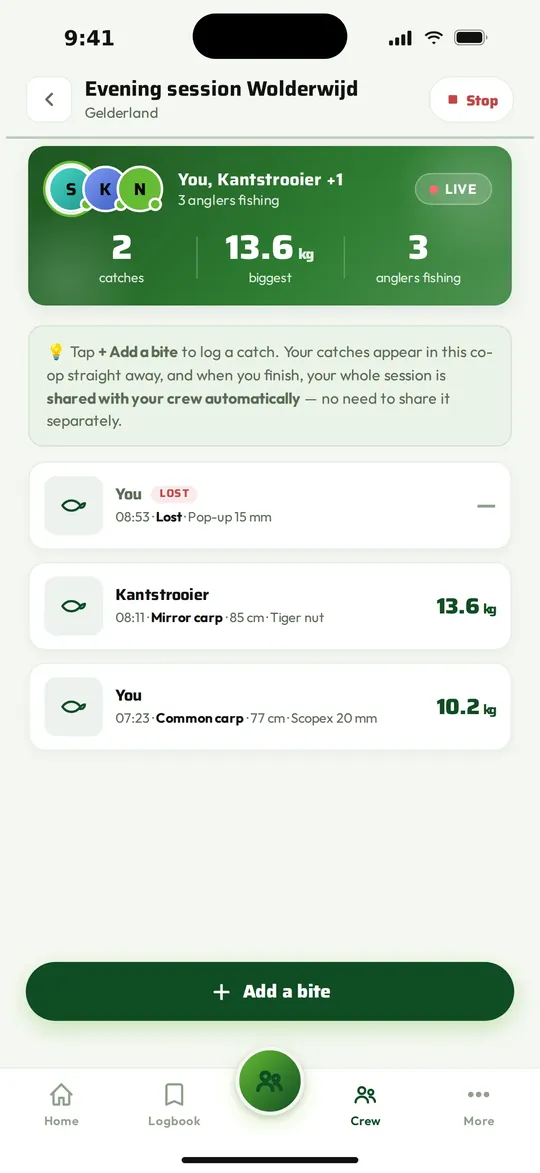Open your 10.2 kg common carp entry
This screenshot has width=540, height=1173.
point(270,706)
